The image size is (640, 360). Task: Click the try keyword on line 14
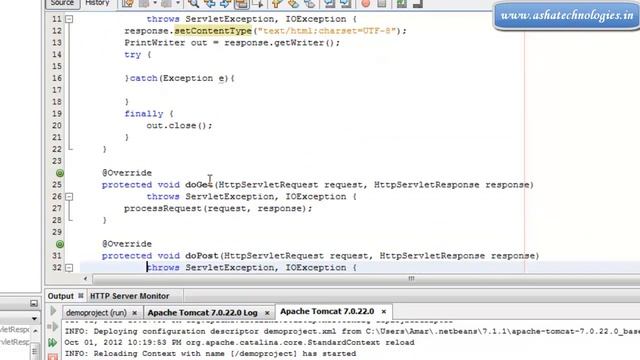coord(133,55)
